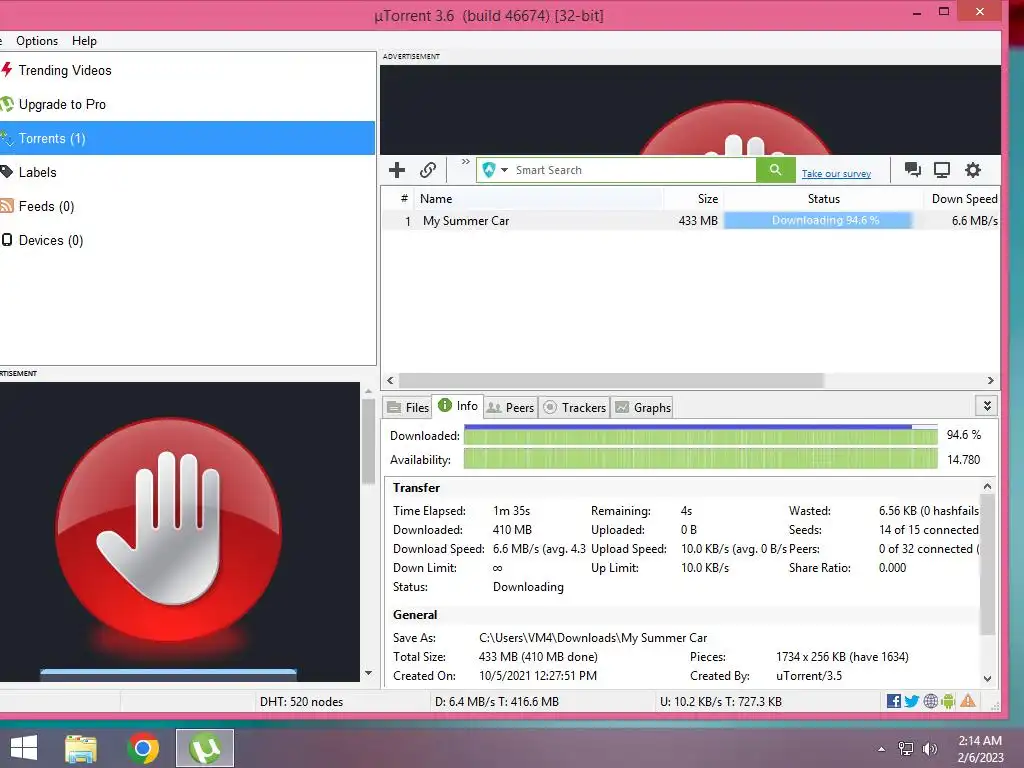Open the chat bubbles icon in the toolbar
The width and height of the screenshot is (1024, 768).
point(912,170)
